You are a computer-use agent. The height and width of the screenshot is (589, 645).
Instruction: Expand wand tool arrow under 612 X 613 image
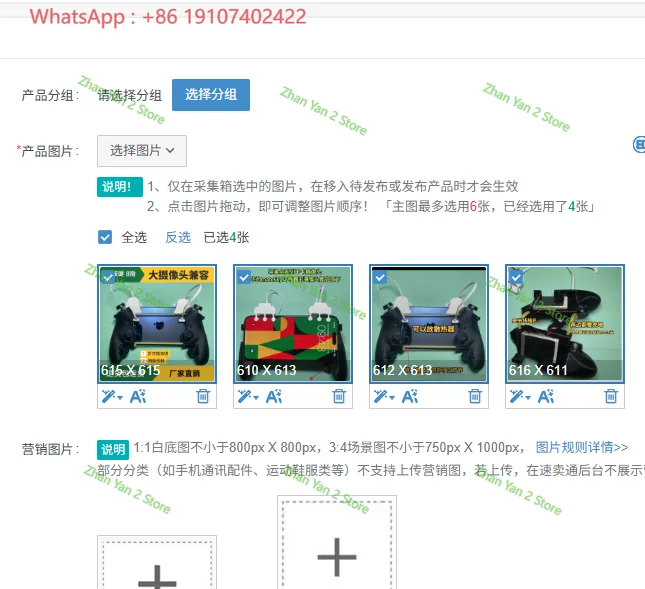click(392, 398)
